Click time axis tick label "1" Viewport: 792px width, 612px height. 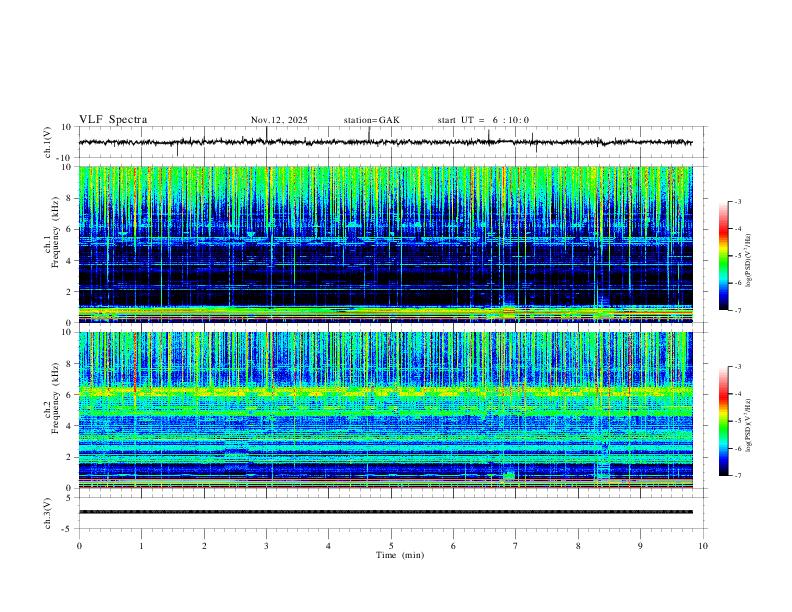[x=141, y=546]
